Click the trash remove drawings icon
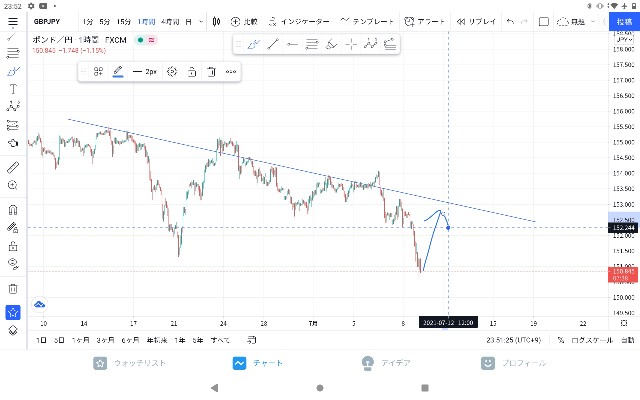Viewport: 640px width, 400px height. pos(13,289)
